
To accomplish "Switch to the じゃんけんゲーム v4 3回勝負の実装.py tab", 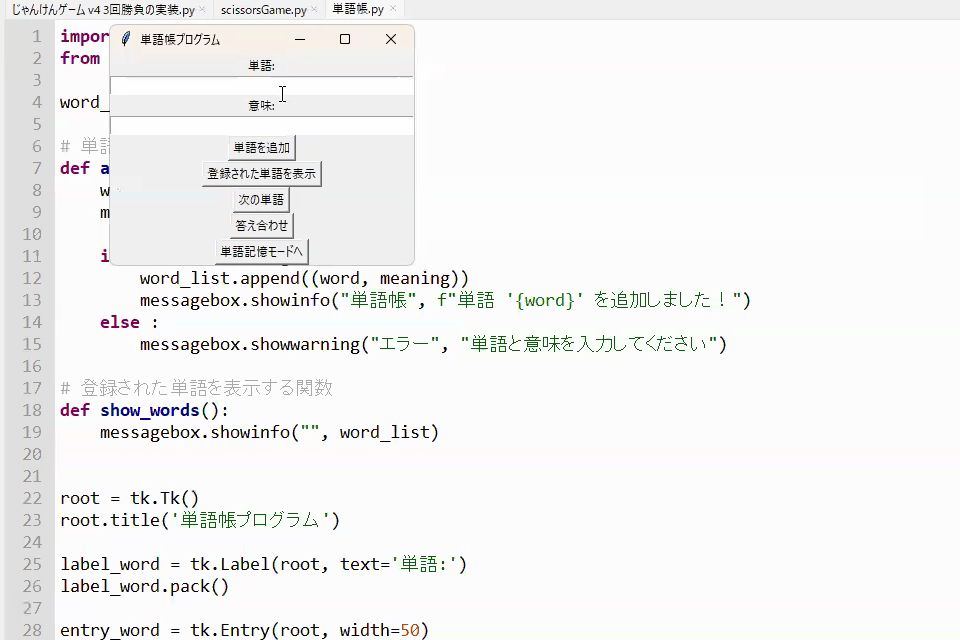I will (103, 10).
